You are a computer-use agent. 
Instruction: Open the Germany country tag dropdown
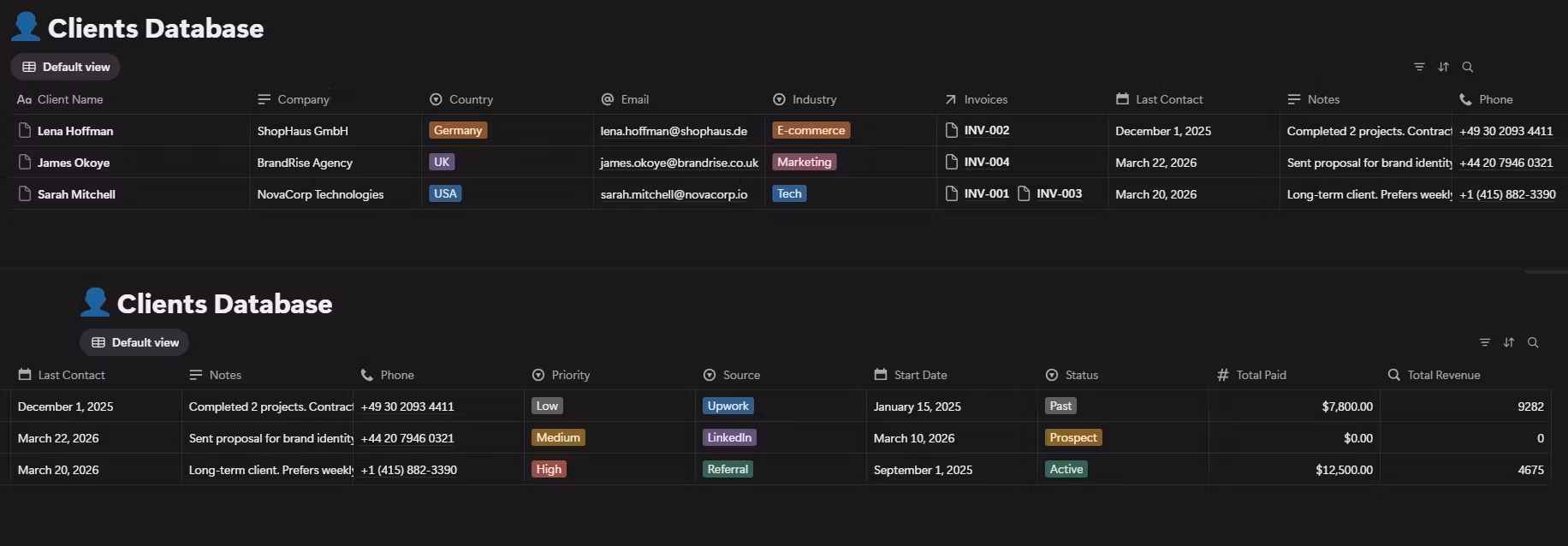(458, 131)
